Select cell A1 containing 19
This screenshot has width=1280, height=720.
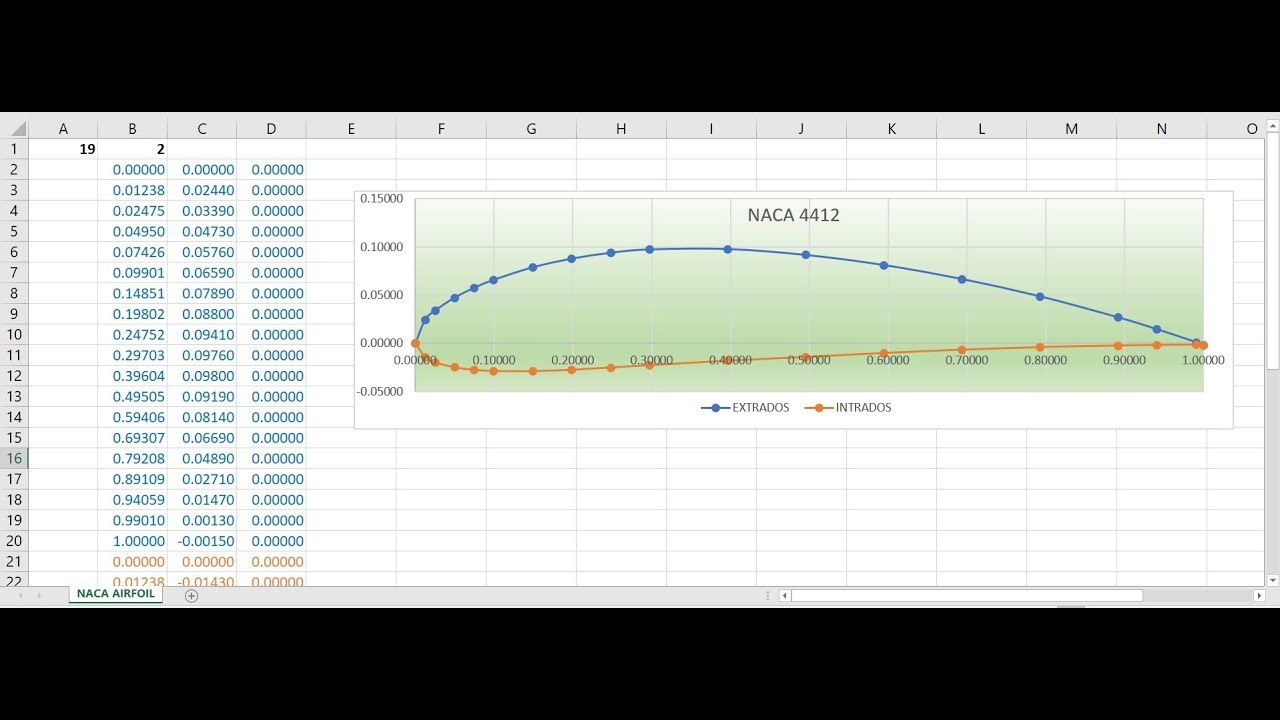click(x=63, y=149)
